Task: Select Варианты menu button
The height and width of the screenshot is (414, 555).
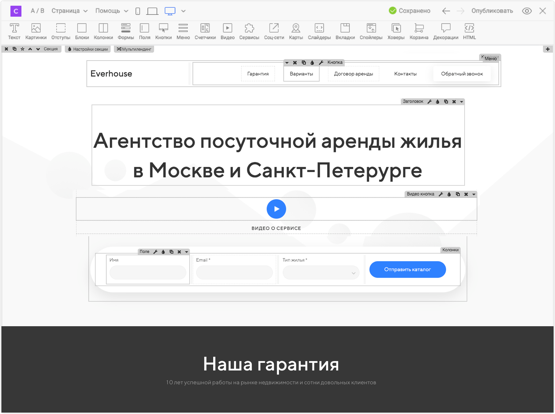Action: [301, 74]
